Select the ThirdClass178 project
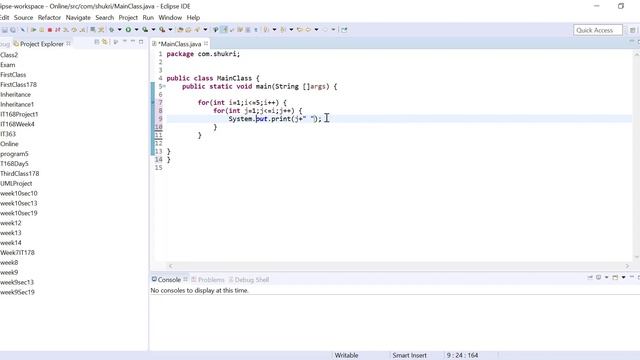The image size is (640, 360). coord(20,173)
